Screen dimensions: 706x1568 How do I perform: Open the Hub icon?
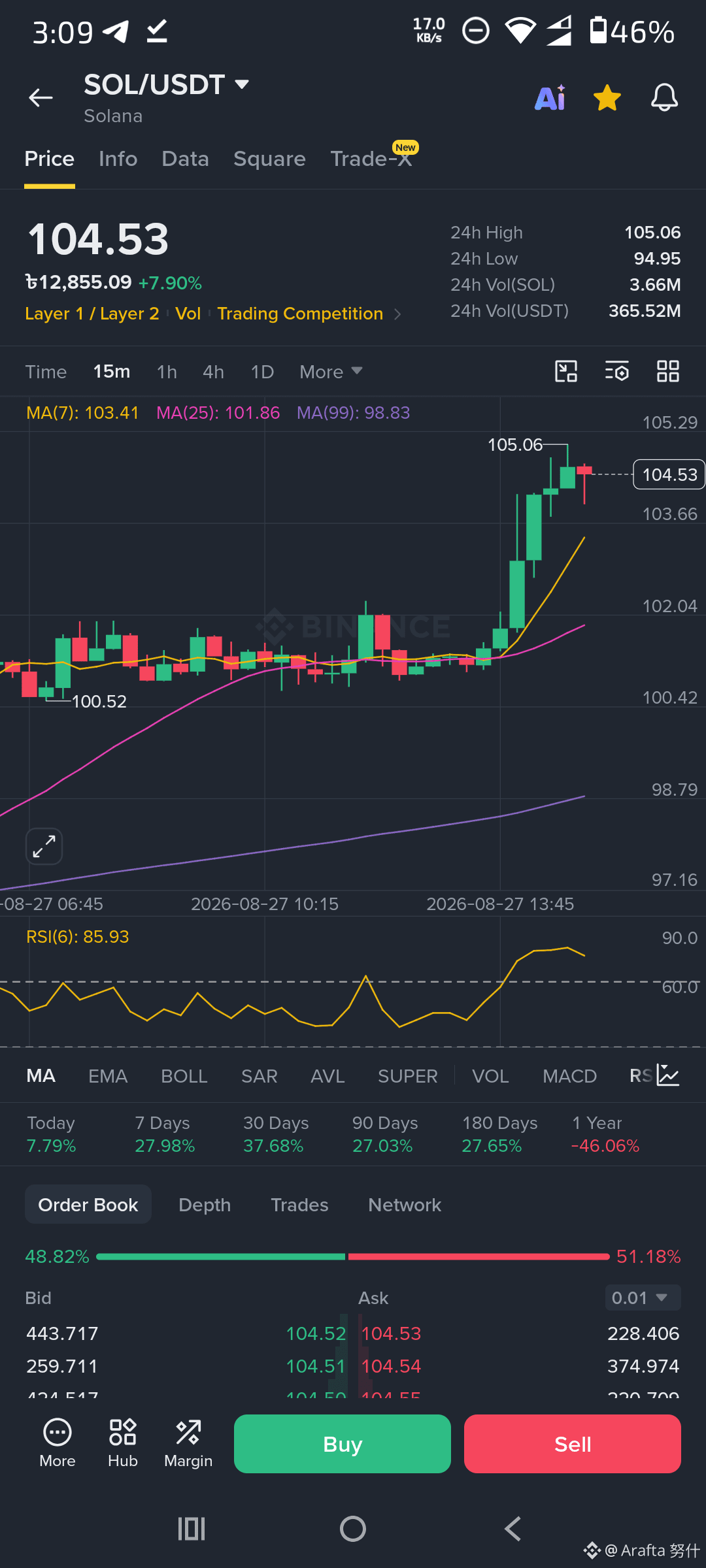coord(123,1443)
